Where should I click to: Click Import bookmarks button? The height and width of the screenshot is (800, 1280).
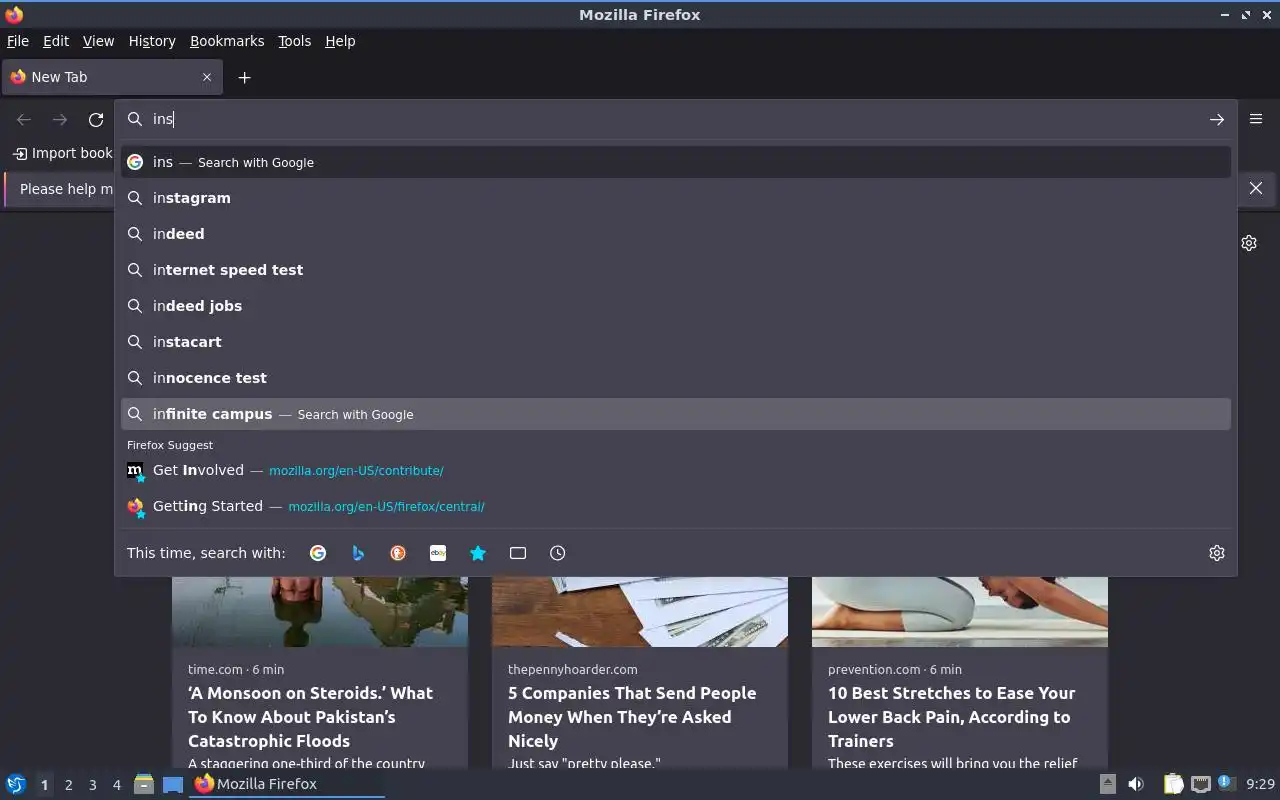click(x=62, y=153)
